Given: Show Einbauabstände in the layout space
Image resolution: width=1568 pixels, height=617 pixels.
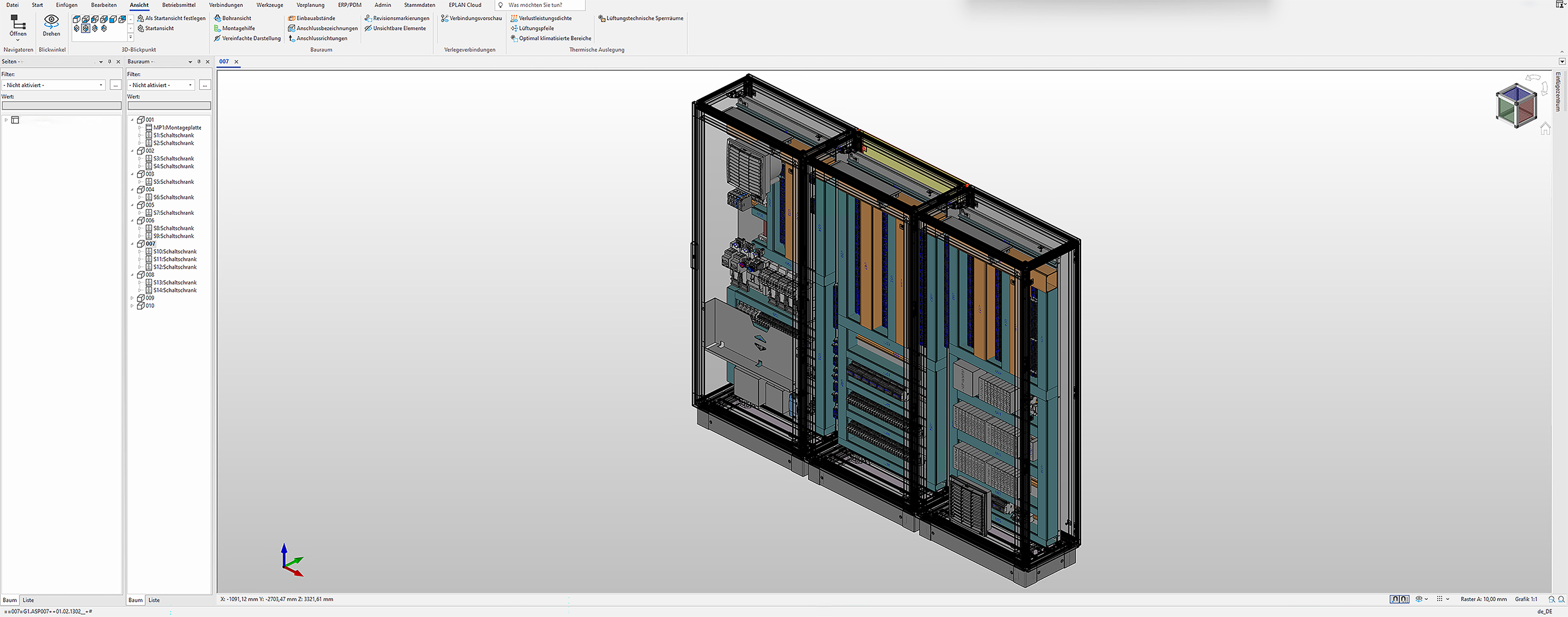Looking at the screenshot, I should 311,18.
